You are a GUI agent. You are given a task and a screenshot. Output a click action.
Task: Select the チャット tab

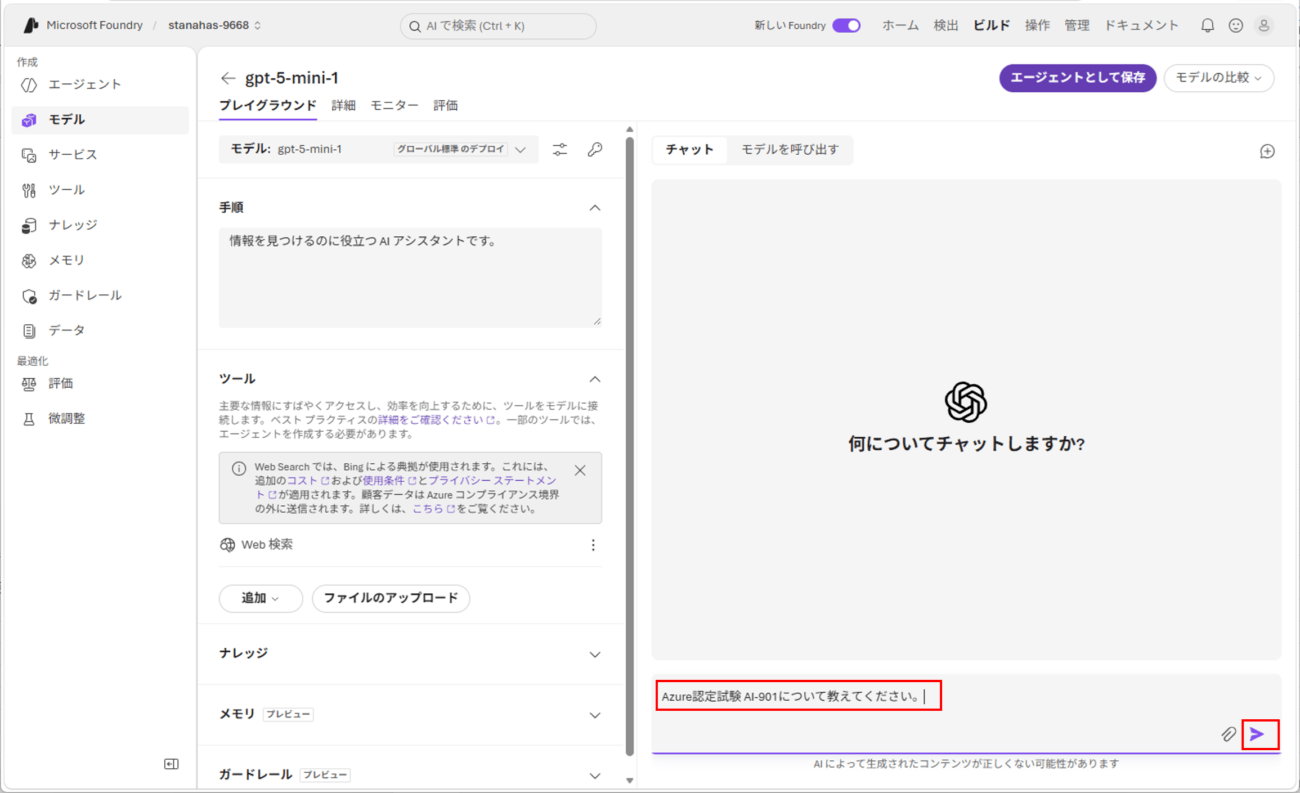point(690,150)
